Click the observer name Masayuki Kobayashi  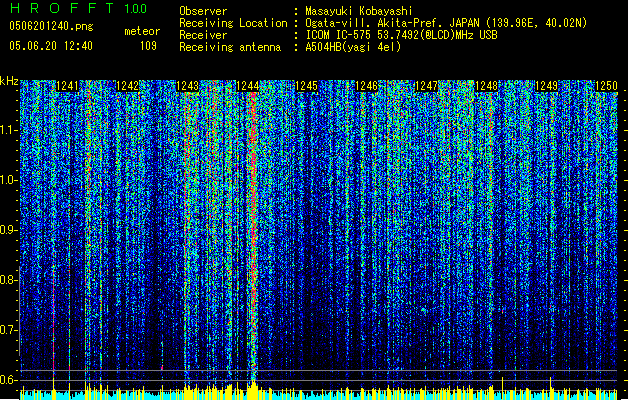click(359, 11)
